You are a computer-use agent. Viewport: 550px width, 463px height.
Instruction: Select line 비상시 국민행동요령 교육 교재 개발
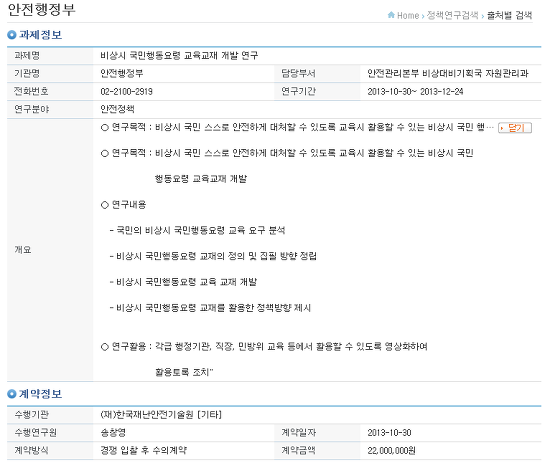[x=183, y=282]
